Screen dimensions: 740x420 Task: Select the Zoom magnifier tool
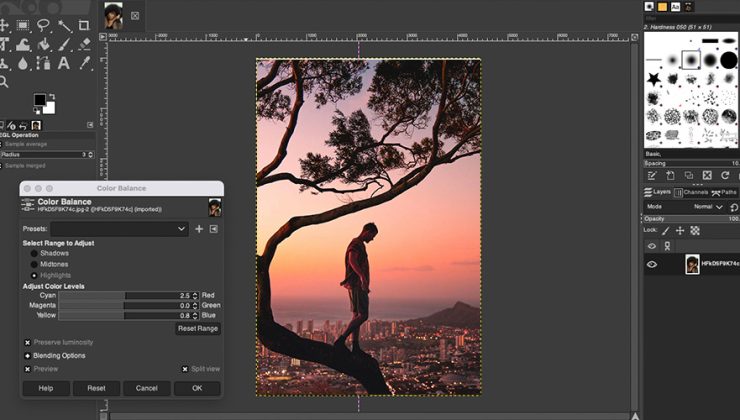click(3, 82)
